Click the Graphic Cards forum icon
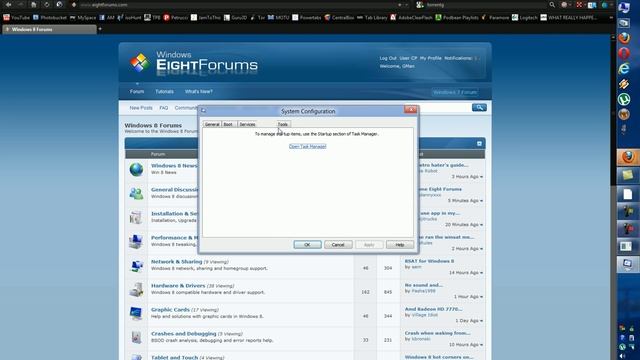The width and height of the screenshot is (640, 360). [x=136, y=313]
